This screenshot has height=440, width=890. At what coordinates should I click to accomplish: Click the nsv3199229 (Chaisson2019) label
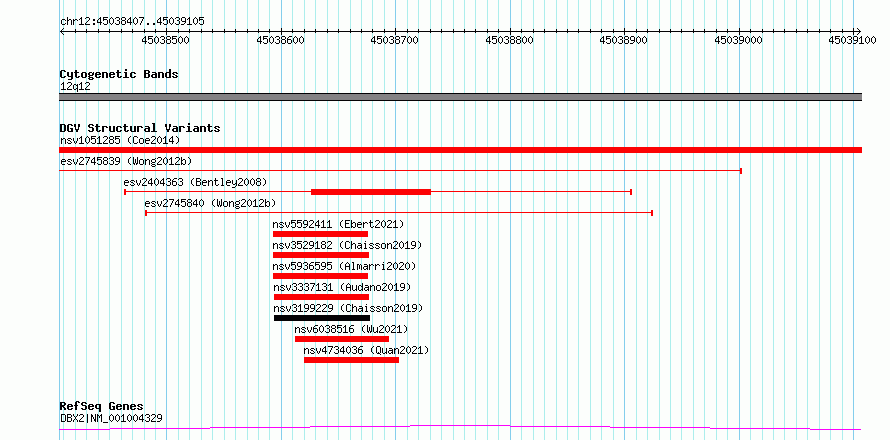[x=349, y=308]
